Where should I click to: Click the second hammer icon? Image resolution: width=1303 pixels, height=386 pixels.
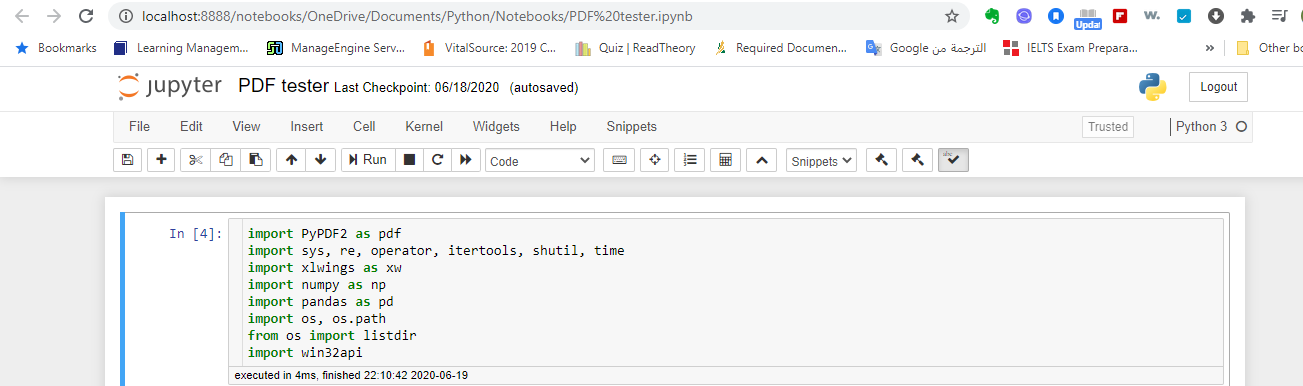coord(917,160)
